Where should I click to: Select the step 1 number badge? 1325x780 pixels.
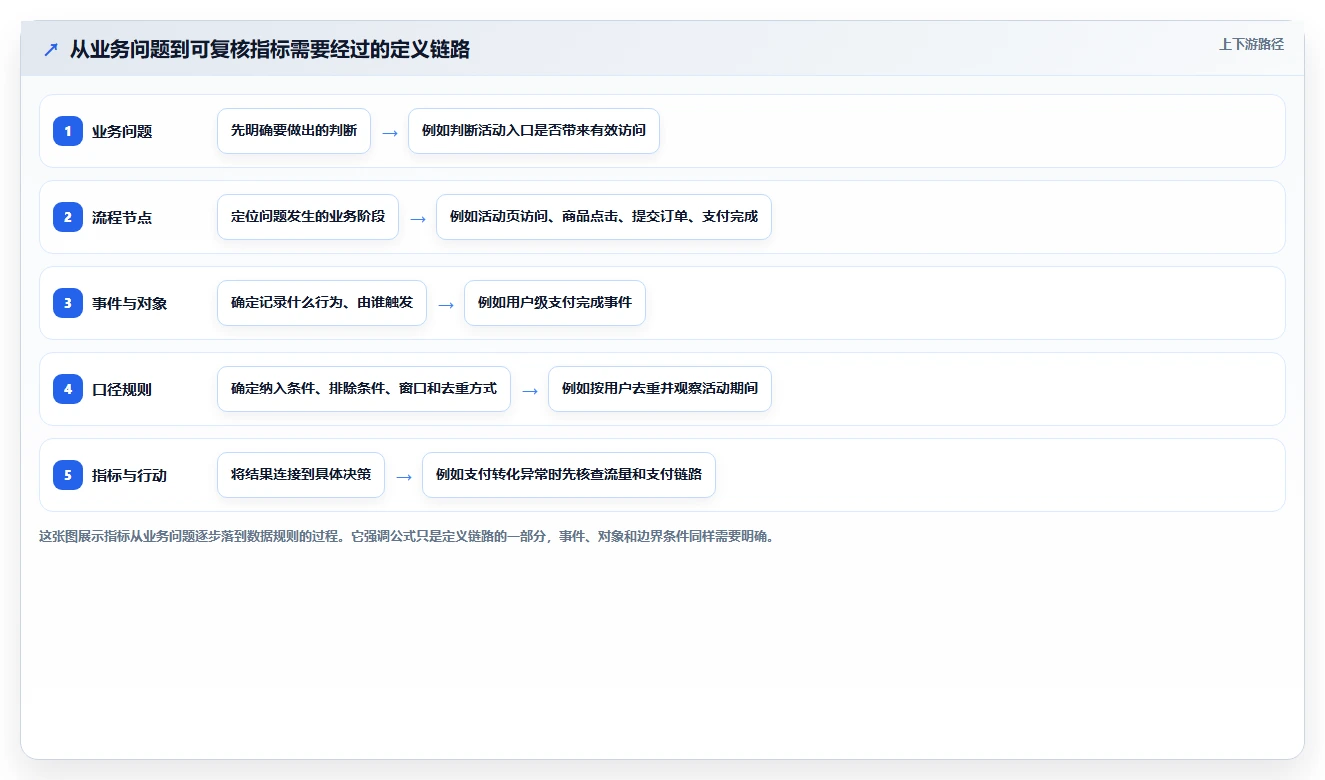click(68, 131)
